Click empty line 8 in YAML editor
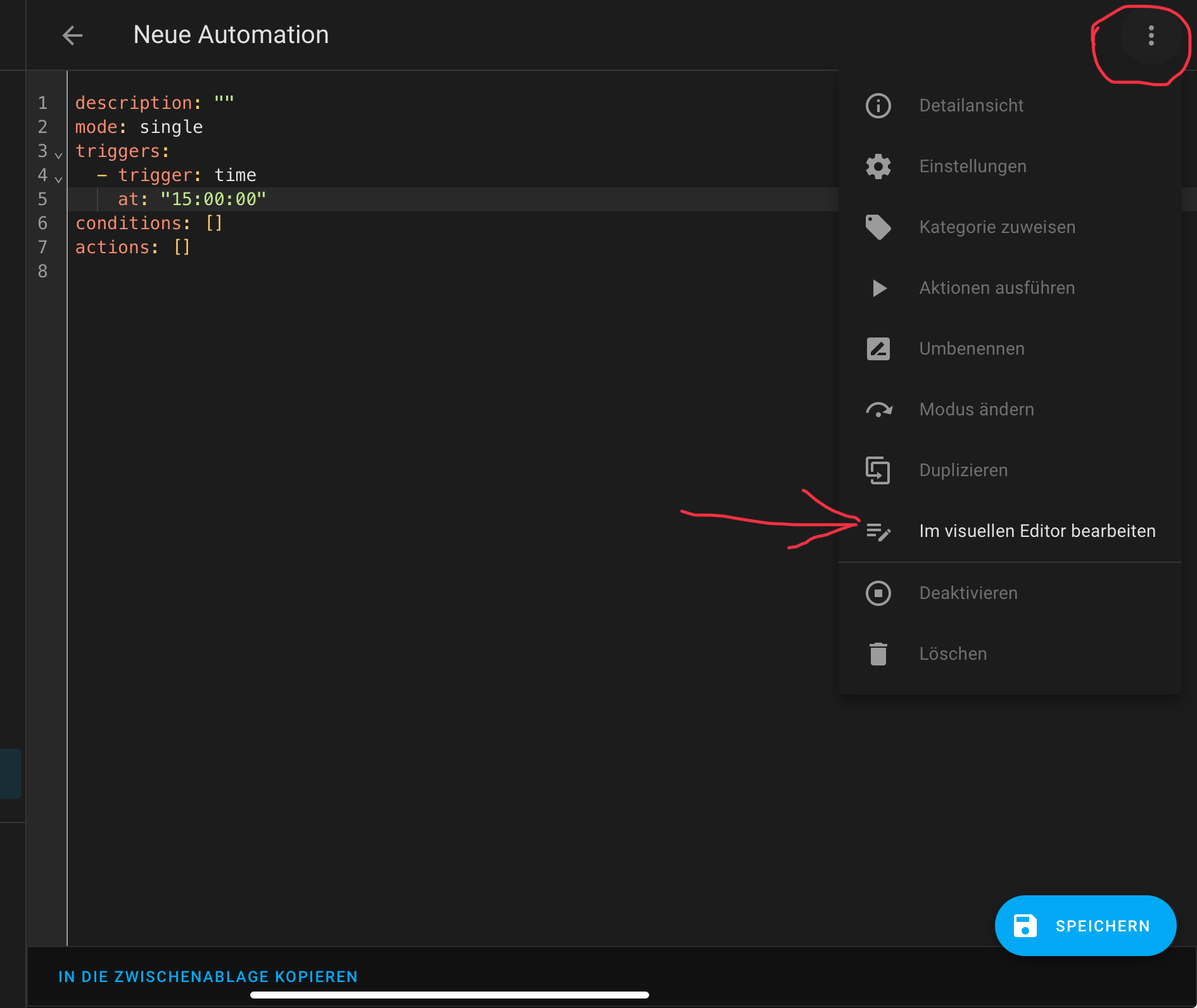Screen dimensions: 1197x1008 pos(253,272)
